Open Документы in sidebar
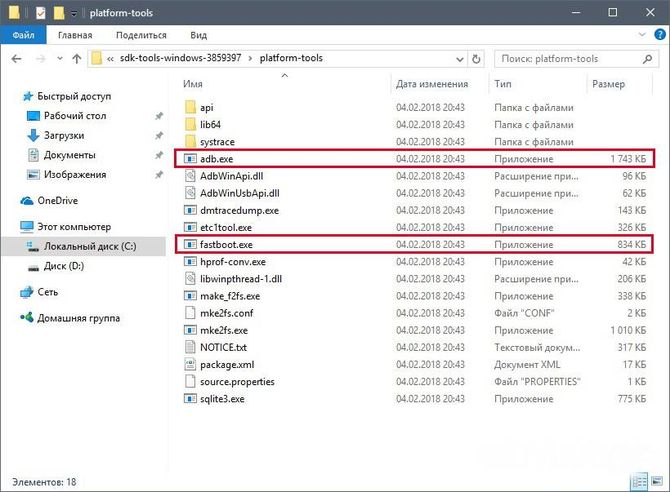The height and width of the screenshot is (492, 670). 70,155
